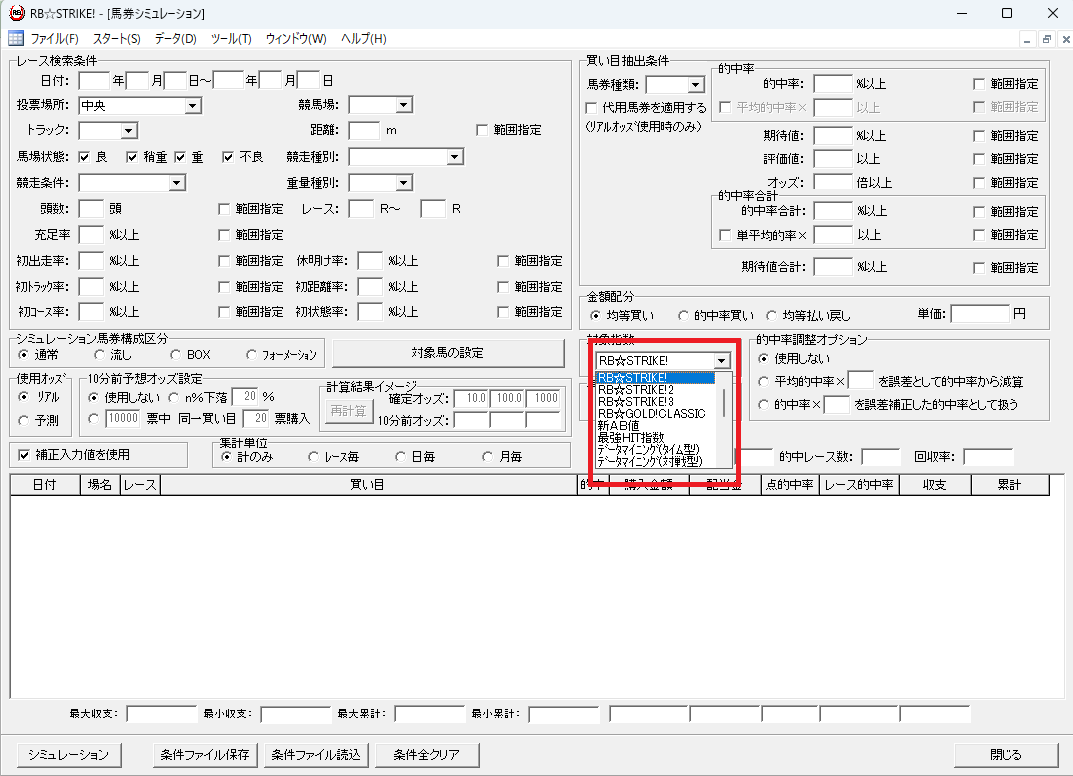Minimize the inner MDI child window

pos(1026,40)
